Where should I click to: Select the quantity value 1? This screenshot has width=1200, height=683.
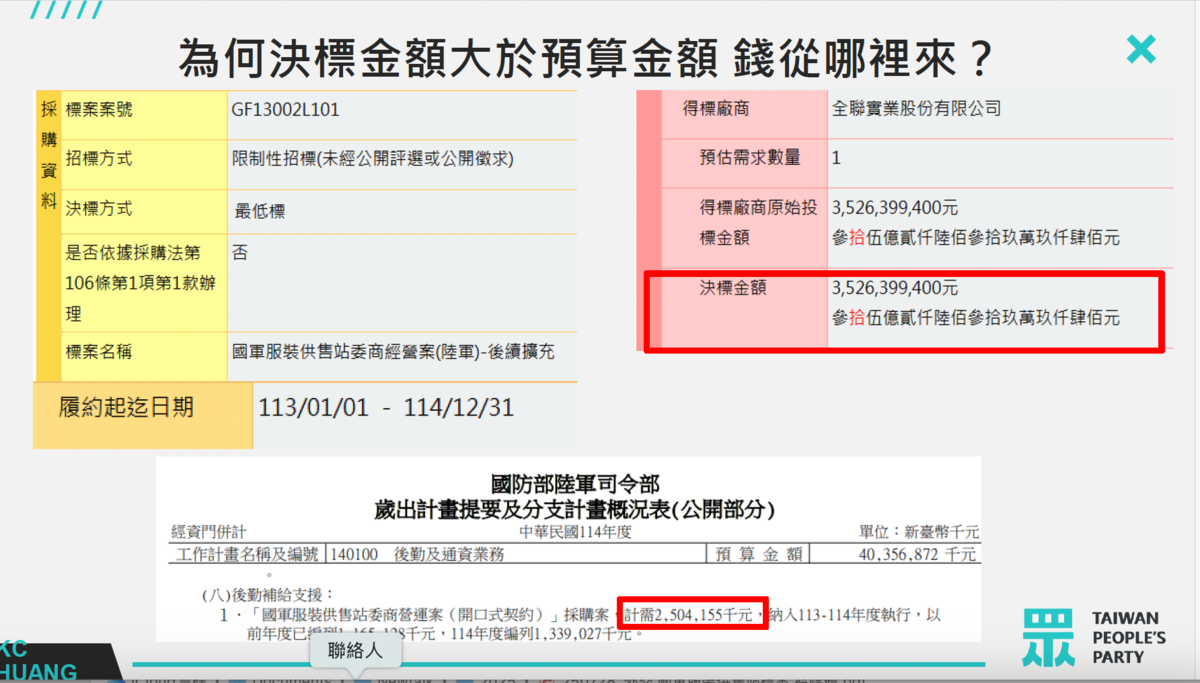[836, 158]
